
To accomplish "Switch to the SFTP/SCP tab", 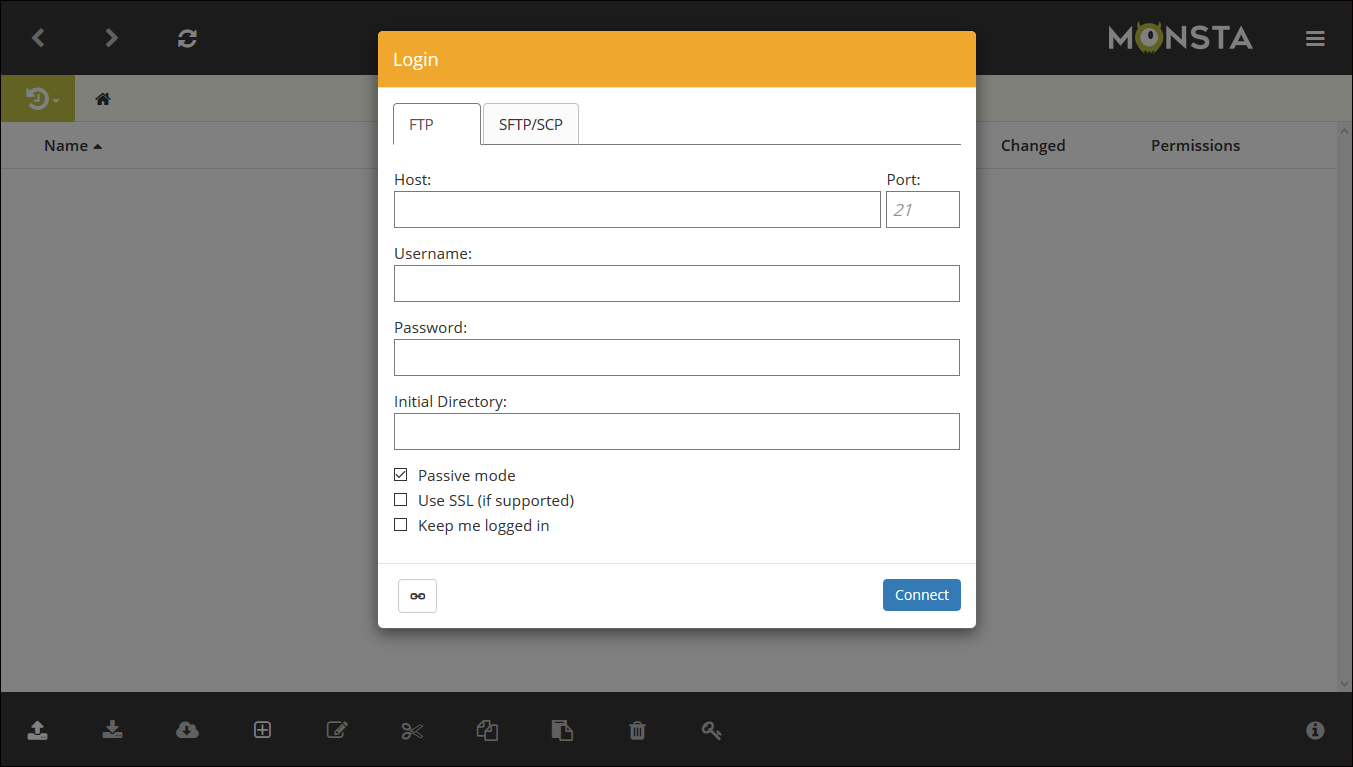I will (531, 124).
